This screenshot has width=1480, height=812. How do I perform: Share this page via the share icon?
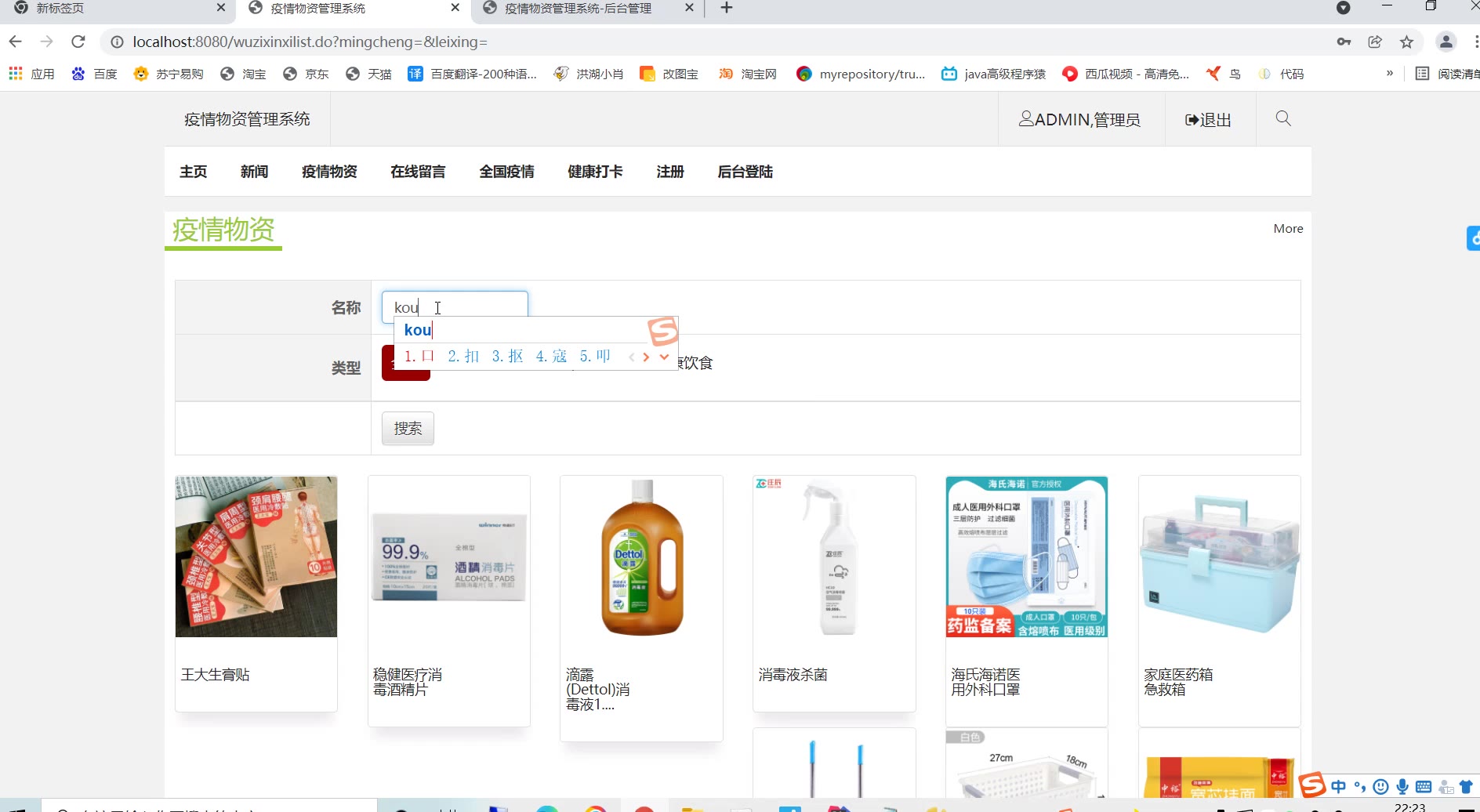[1375, 42]
